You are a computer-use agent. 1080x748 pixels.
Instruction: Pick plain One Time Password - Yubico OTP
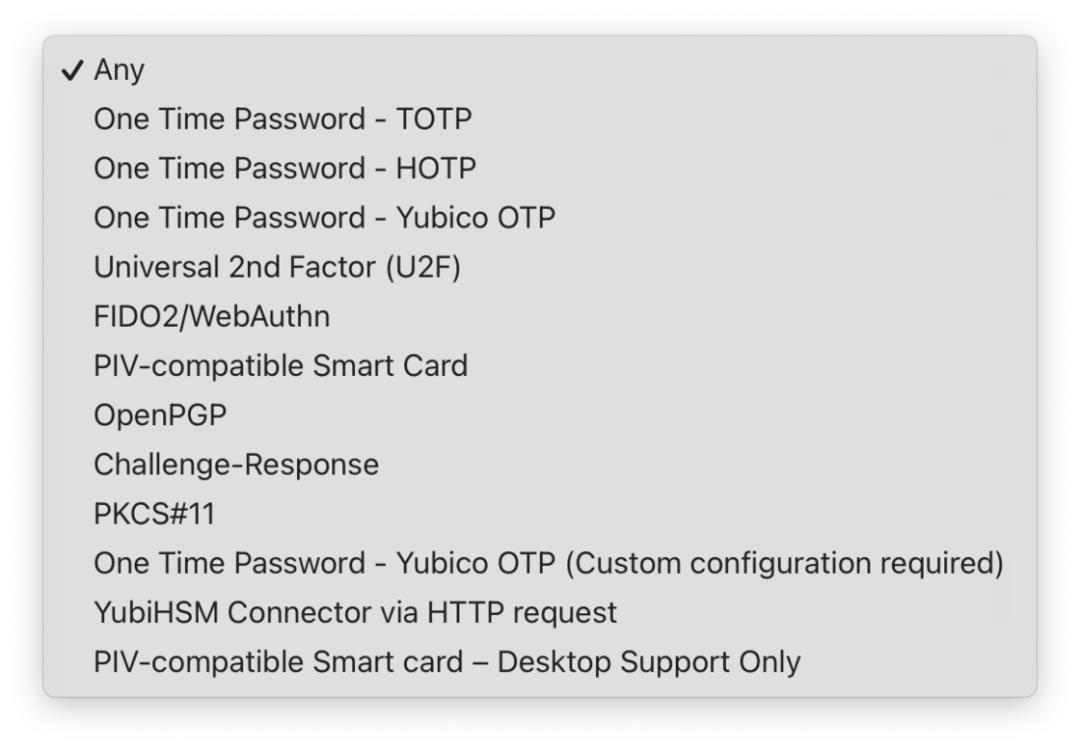click(324, 218)
